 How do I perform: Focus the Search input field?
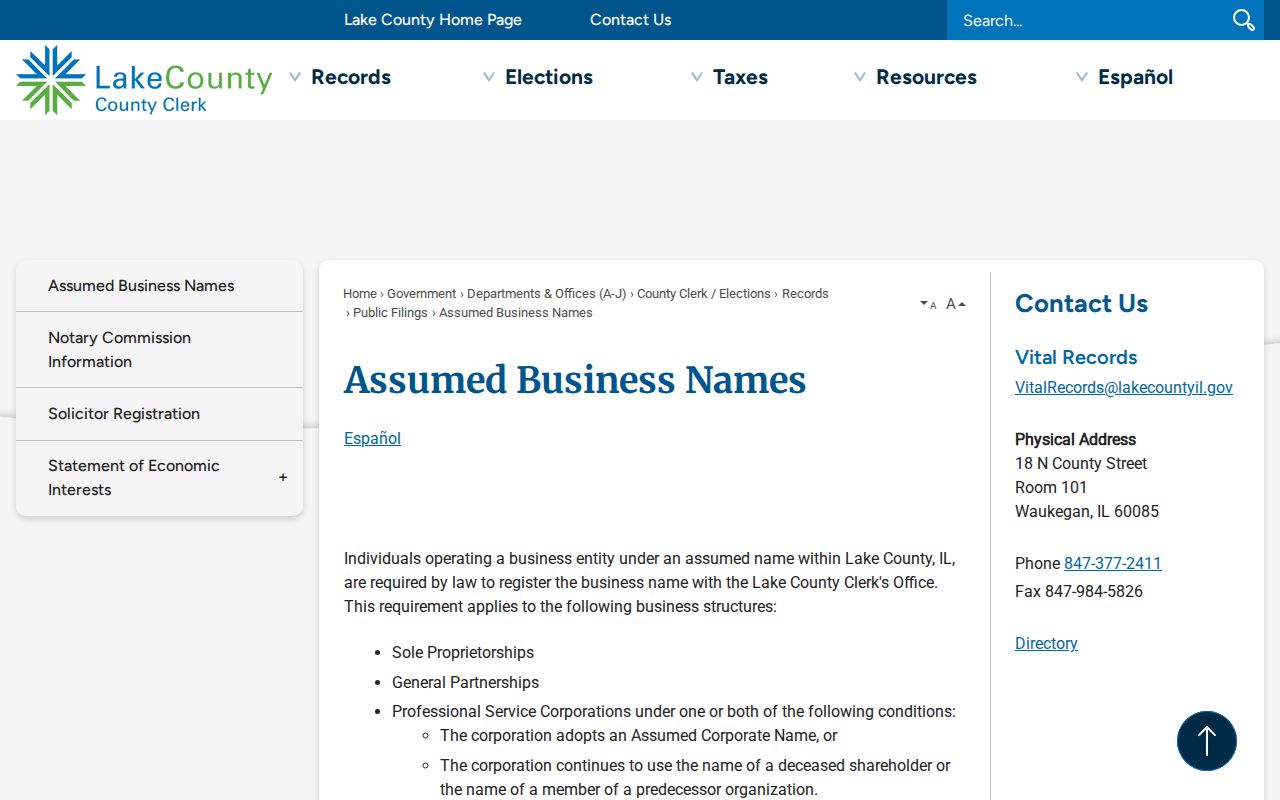pyautogui.click(x=1087, y=20)
